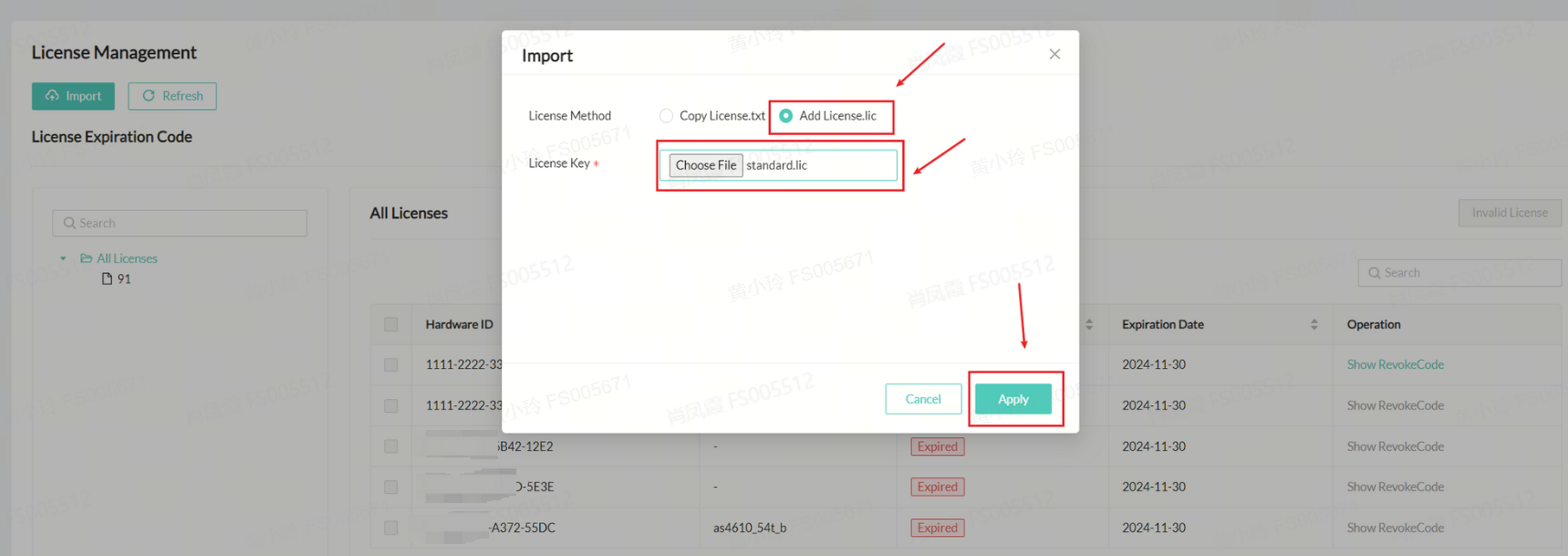Cancel the Import dialog
Viewport: 1568px width, 556px height.
923,399
